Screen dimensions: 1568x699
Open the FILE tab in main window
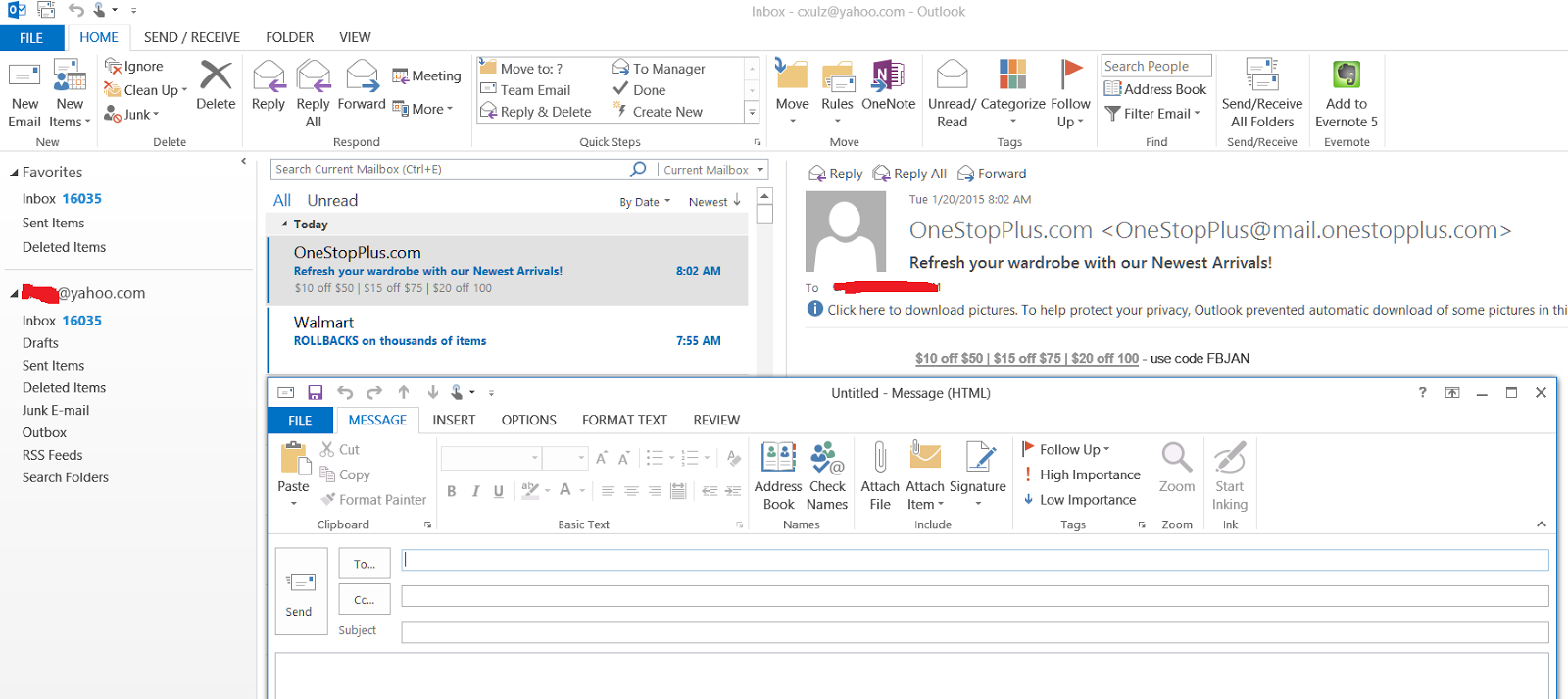tap(31, 38)
